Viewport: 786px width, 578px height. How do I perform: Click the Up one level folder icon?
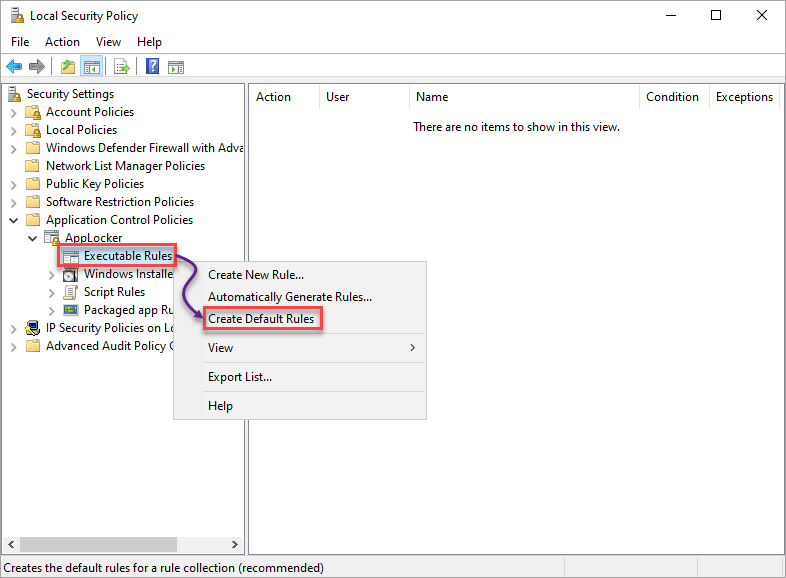68,66
